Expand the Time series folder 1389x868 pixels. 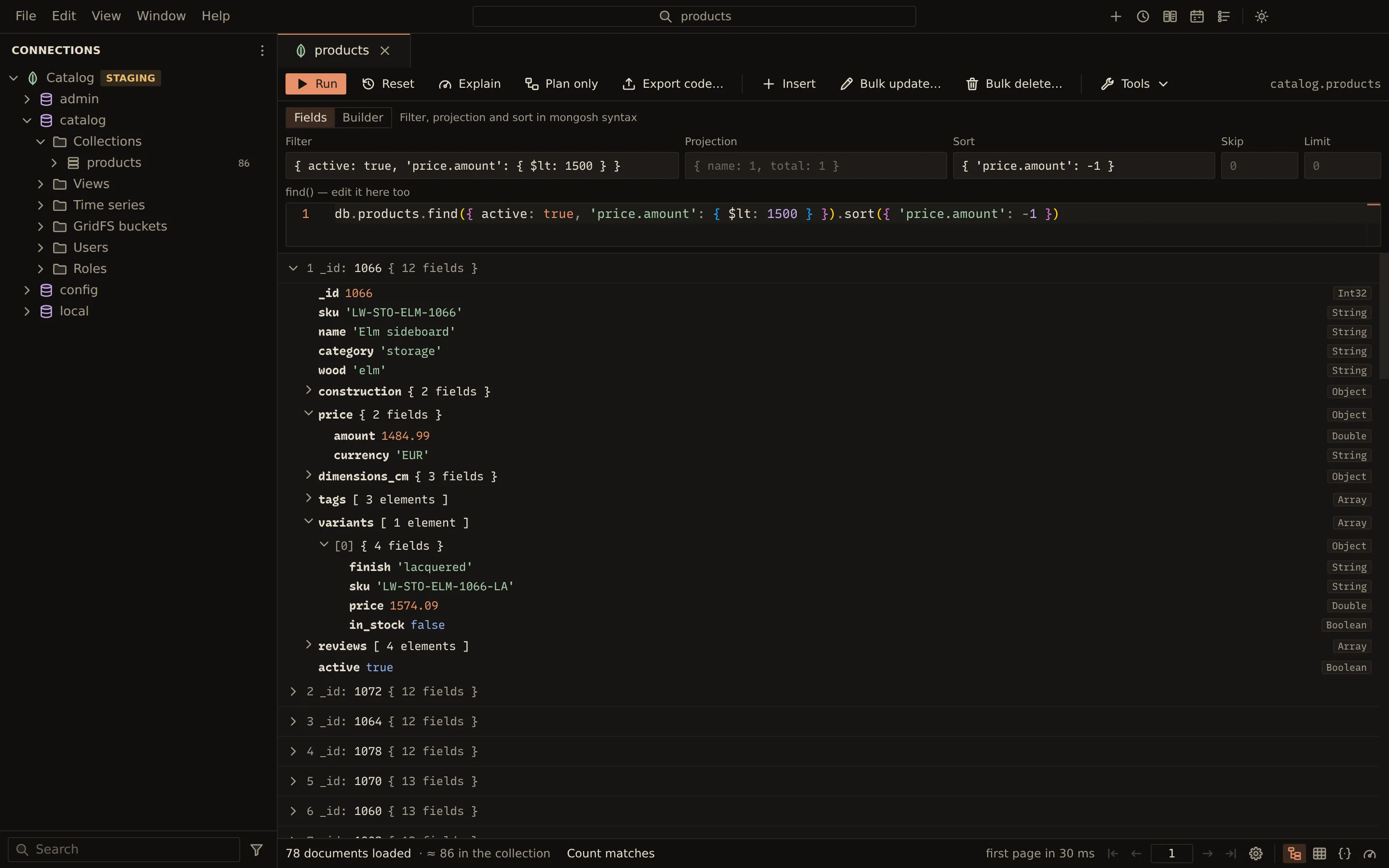(41, 205)
